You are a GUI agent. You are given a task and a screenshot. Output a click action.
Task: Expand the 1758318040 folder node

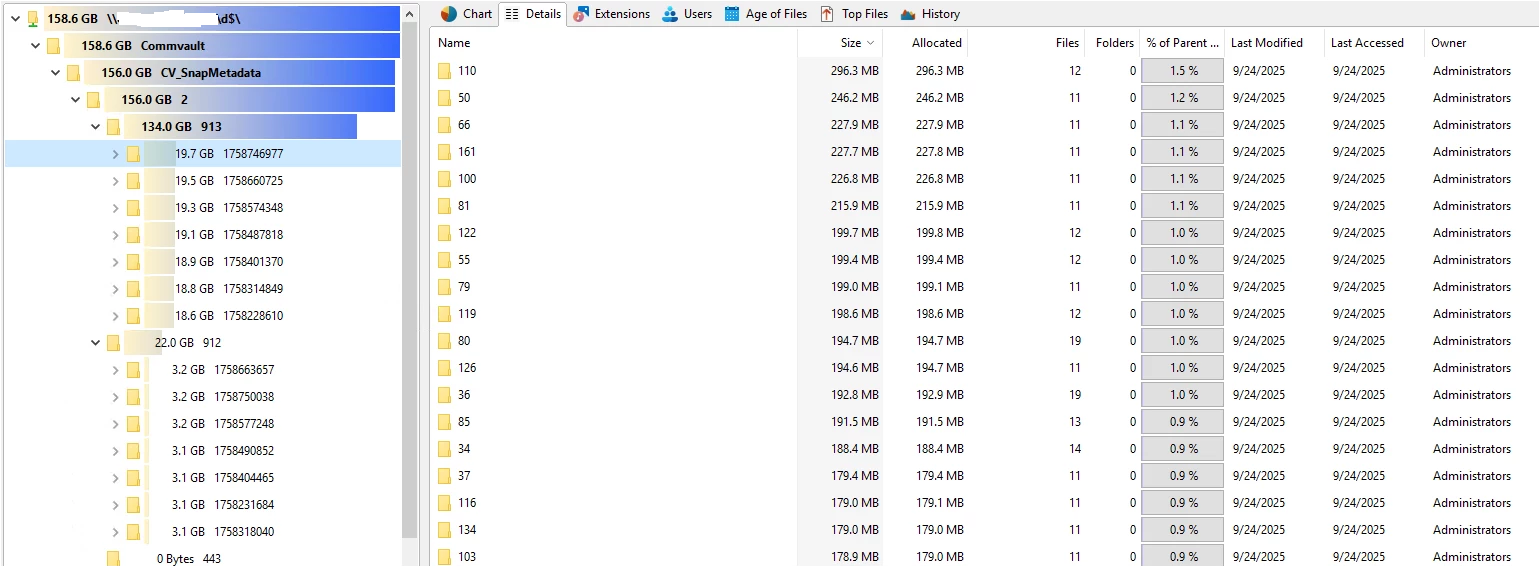tap(116, 532)
